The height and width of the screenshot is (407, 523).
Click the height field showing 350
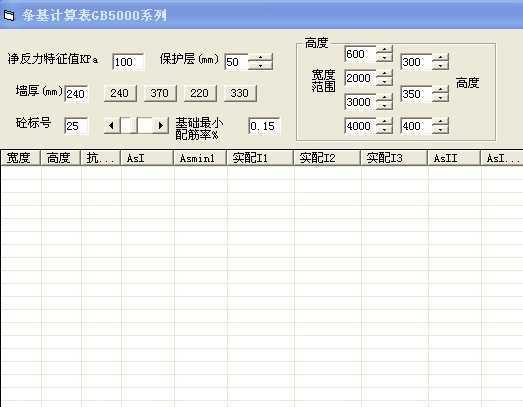[416, 94]
